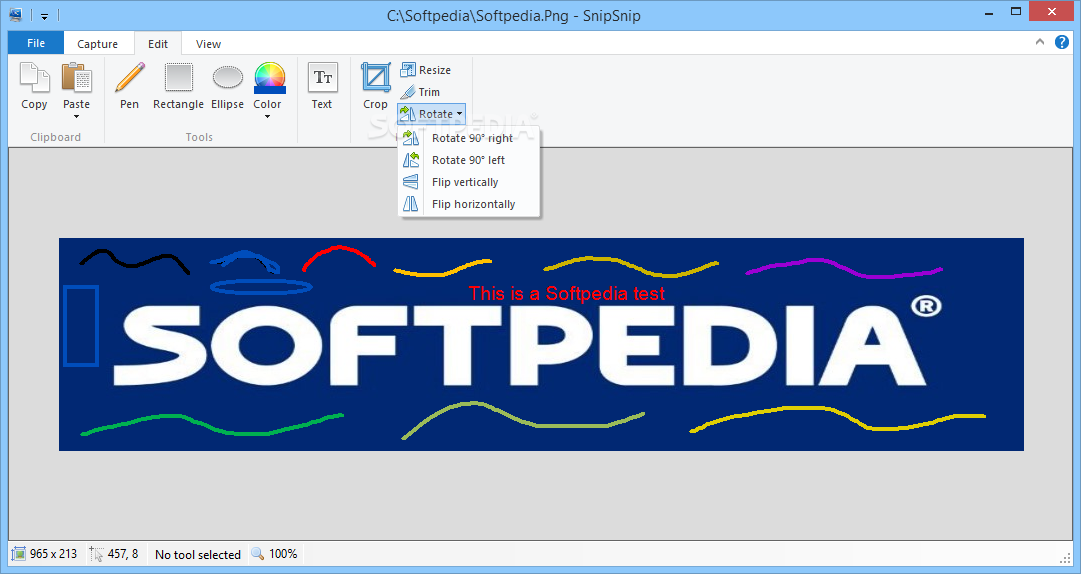Click the '457, 8' coordinates text
The image size is (1081, 574).
coord(123,554)
